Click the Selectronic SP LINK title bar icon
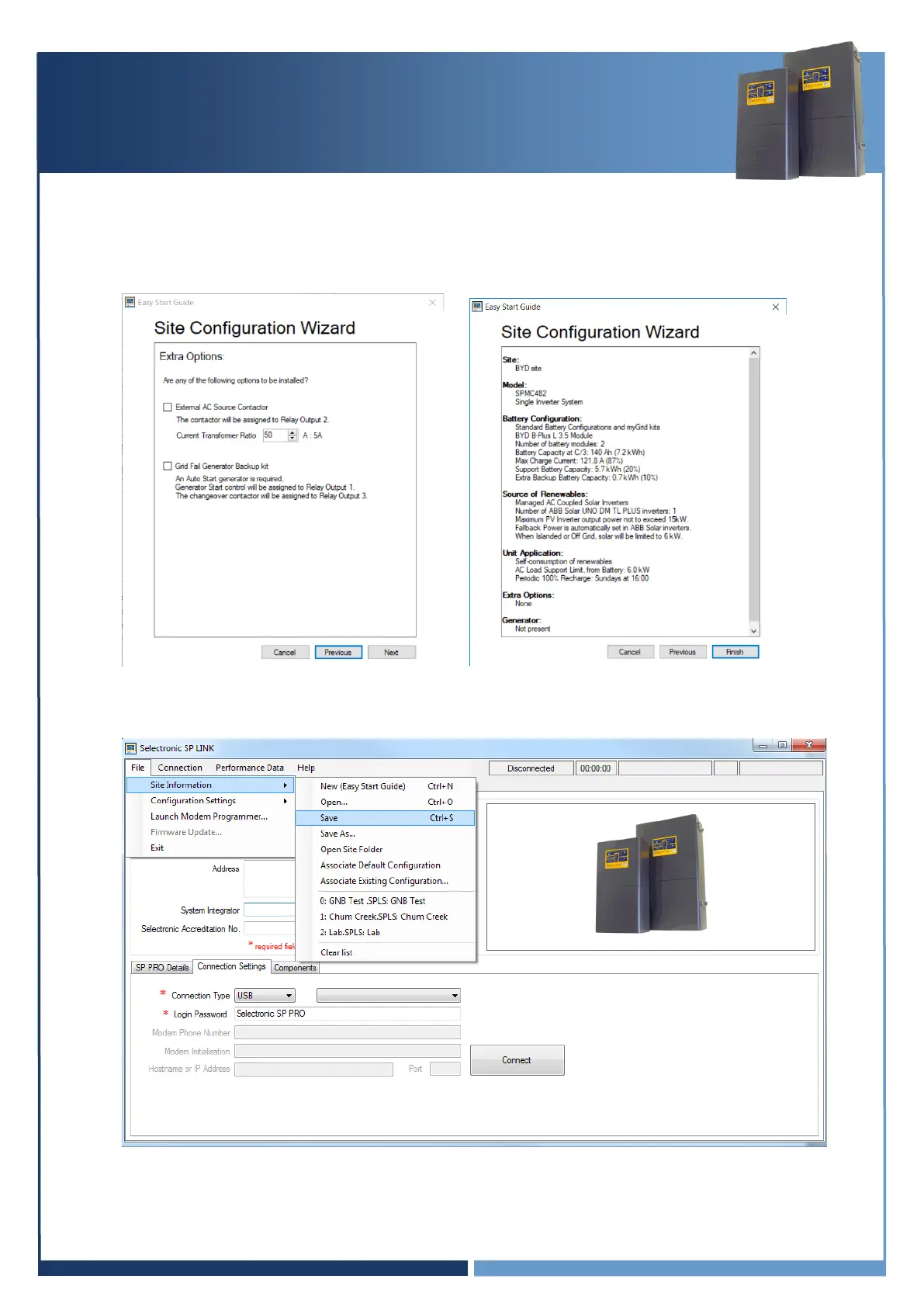 (130, 748)
